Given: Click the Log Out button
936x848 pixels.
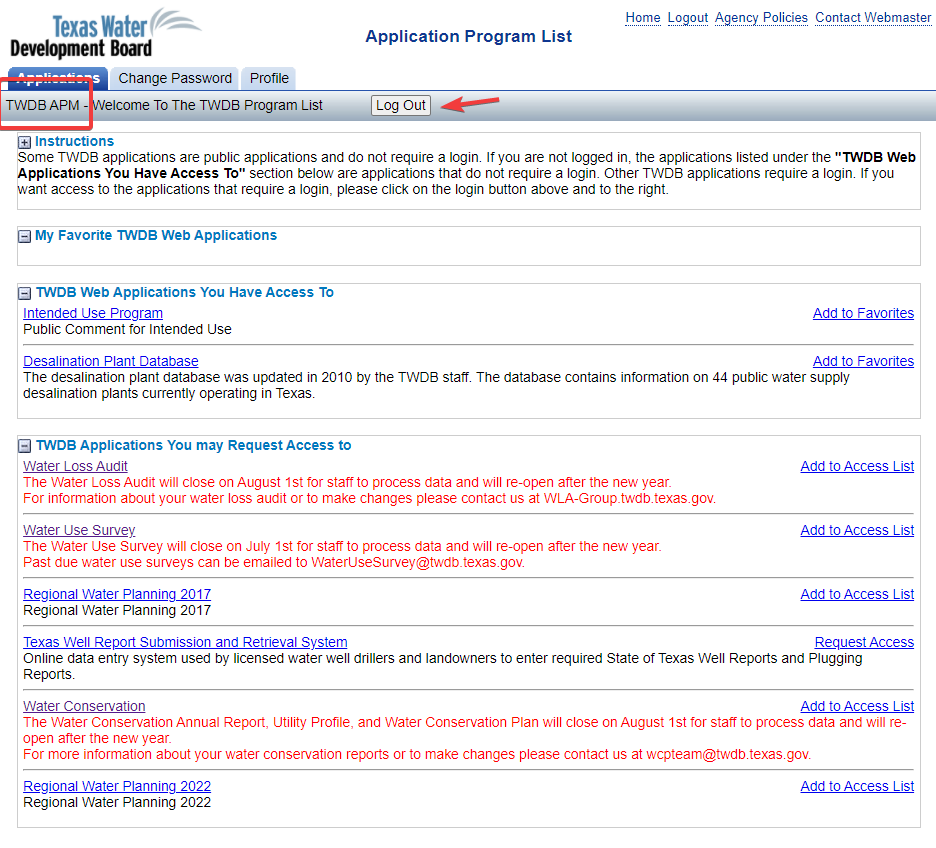Looking at the screenshot, I should point(401,106).
